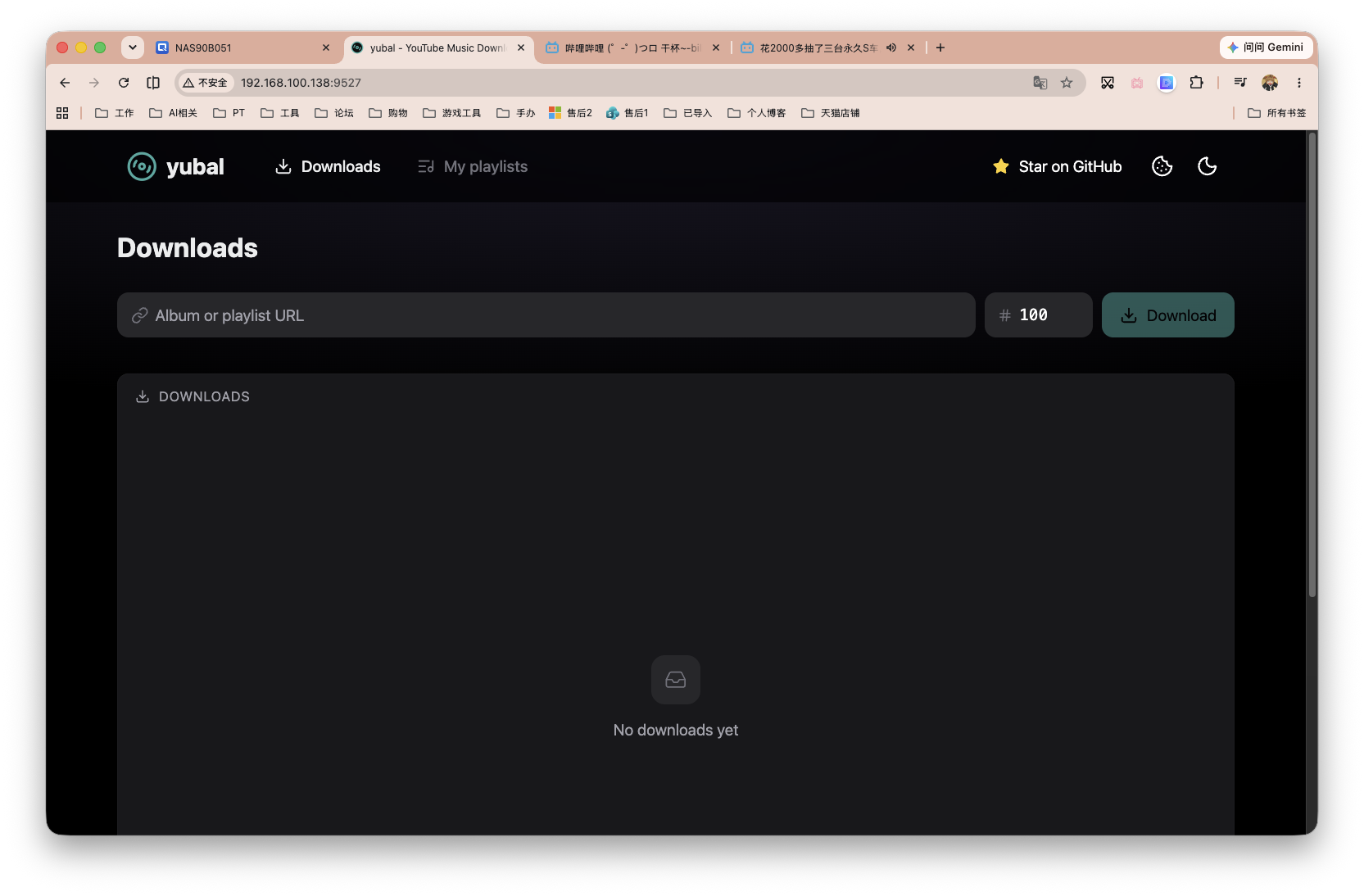The image size is (1364, 896).
Task: Click the Download button
Action: [x=1167, y=315]
